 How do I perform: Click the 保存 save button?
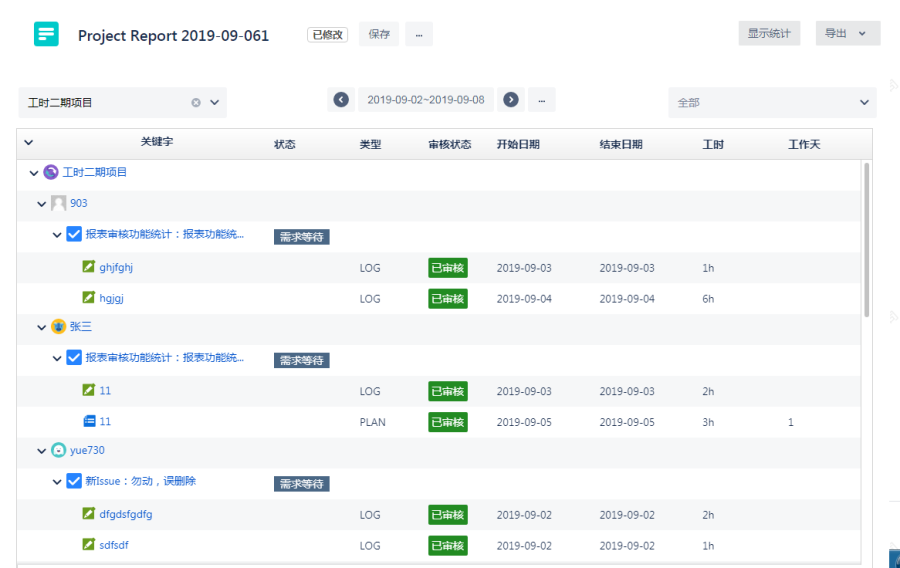(379, 34)
